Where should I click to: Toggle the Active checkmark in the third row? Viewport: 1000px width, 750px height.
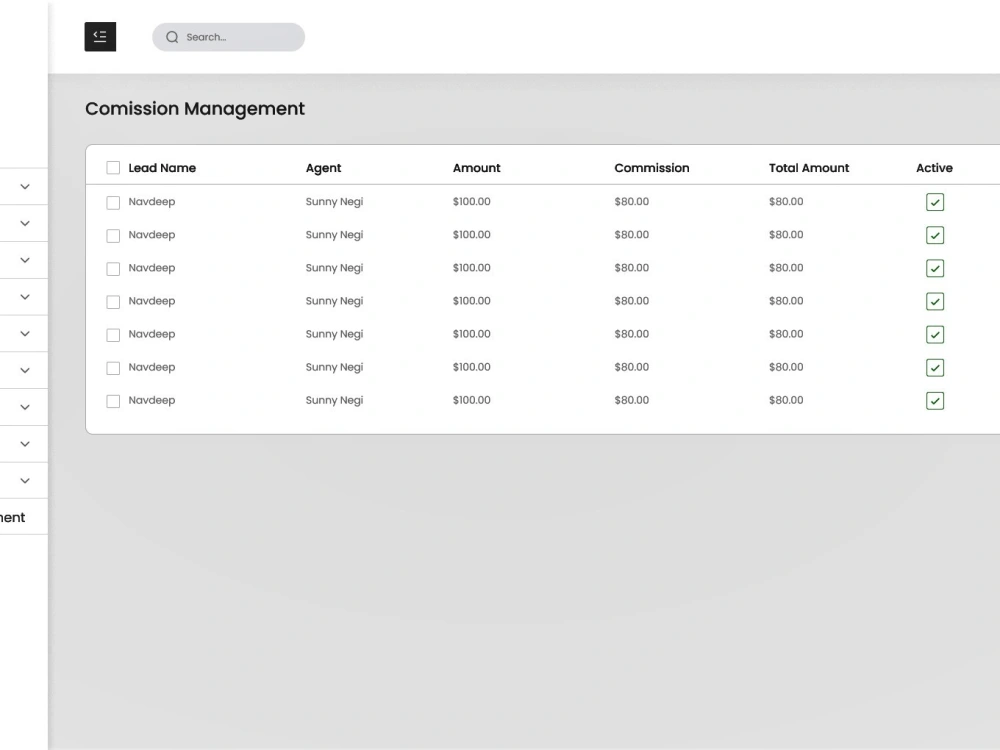(x=935, y=268)
